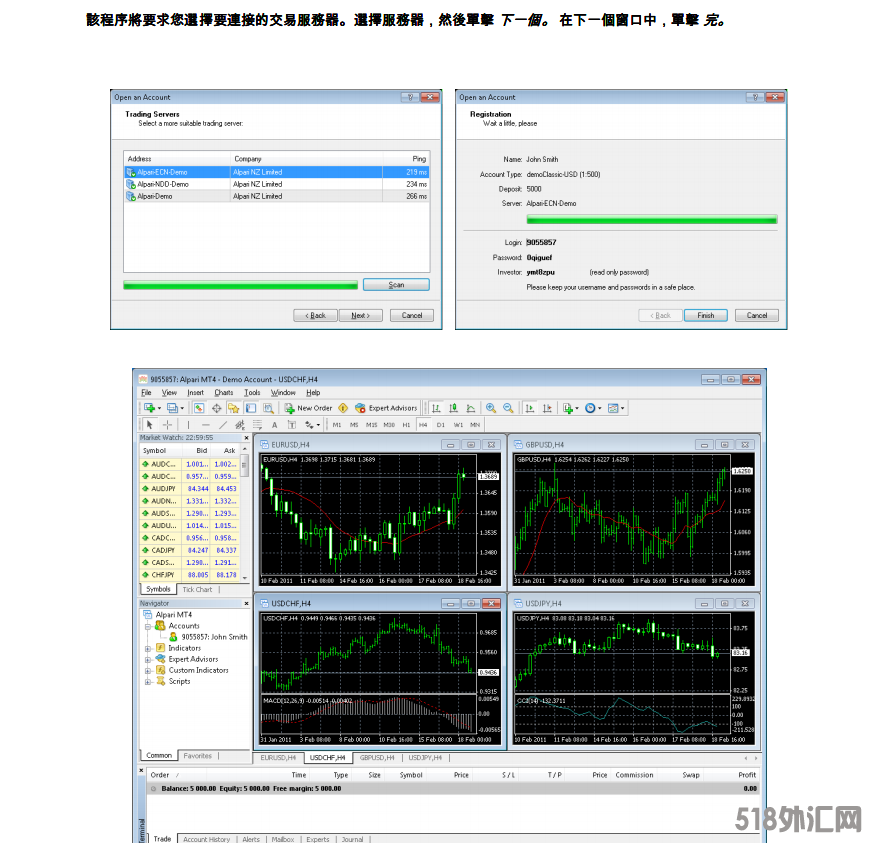Expand the Custom Indicators node in Navigator
The image size is (869, 843).
(148, 671)
